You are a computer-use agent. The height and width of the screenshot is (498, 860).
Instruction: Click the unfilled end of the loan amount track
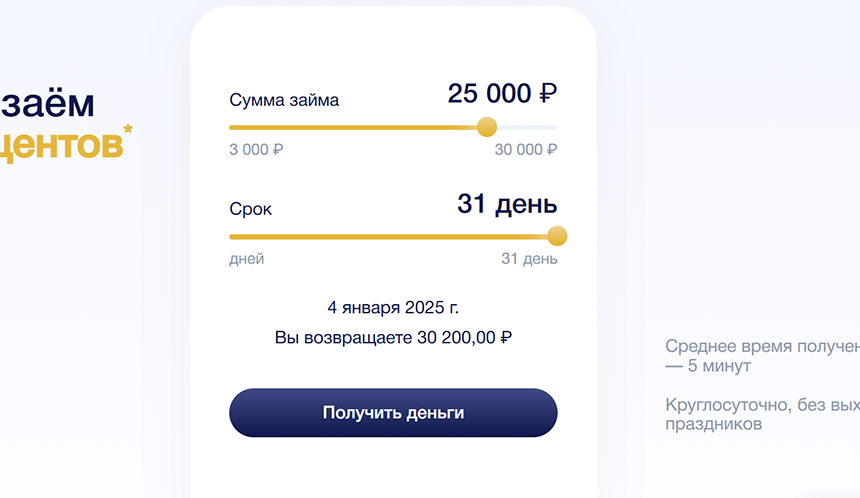tap(530, 128)
